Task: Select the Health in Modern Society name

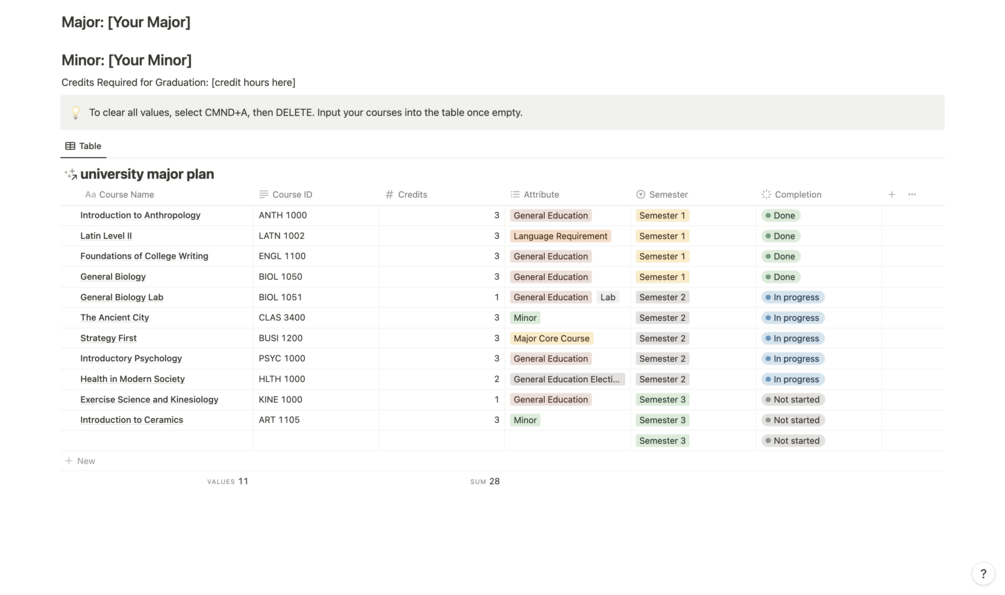Action: click(x=132, y=380)
